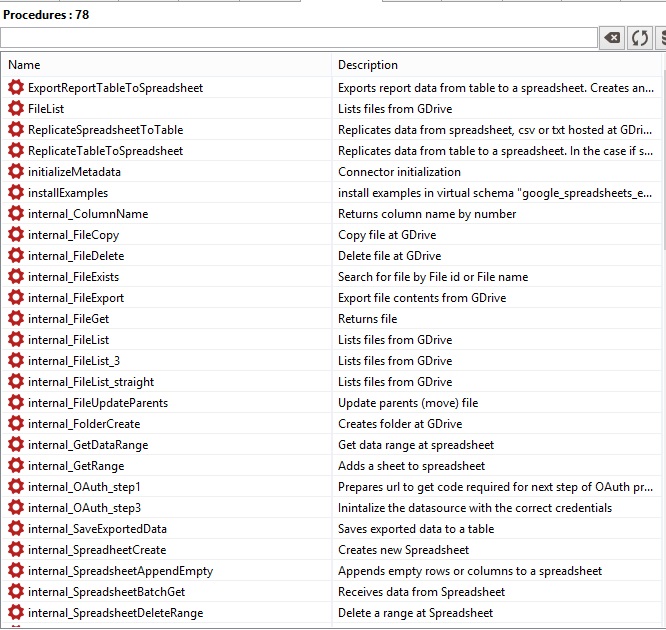Click the gear icon next to ExportReportTableToSpreadsheet
The width and height of the screenshot is (666, 630).
tap(16, 88)
